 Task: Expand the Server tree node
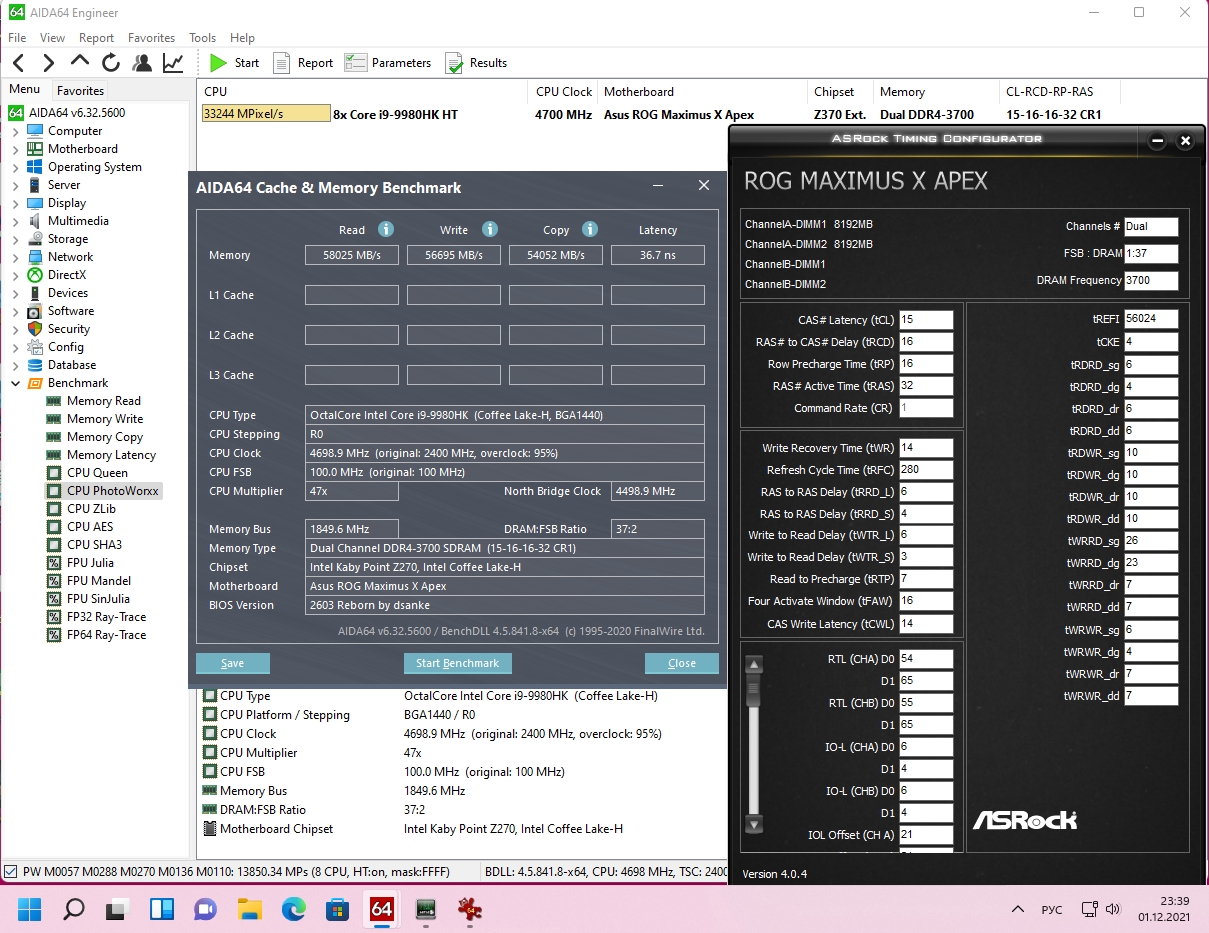[15, 185]
